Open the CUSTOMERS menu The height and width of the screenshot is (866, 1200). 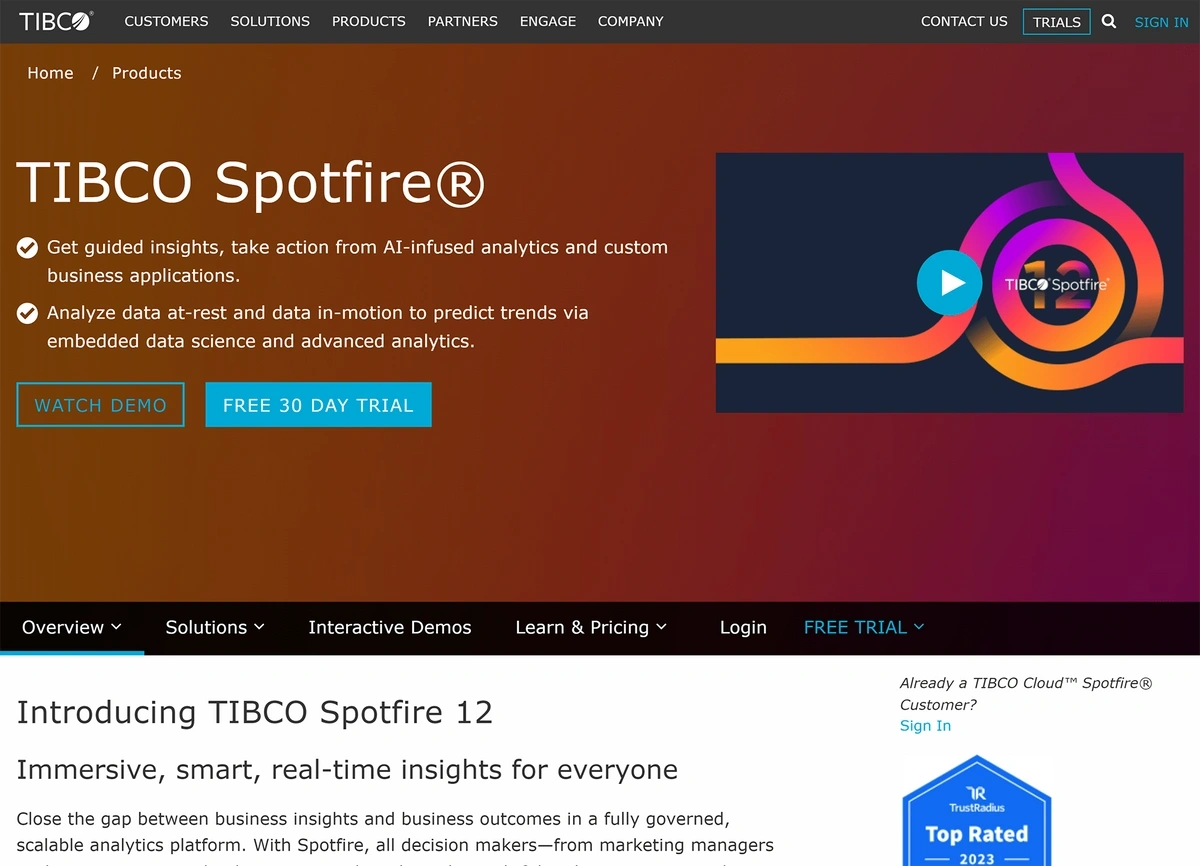pyautogui.click(x=166, y=21)
